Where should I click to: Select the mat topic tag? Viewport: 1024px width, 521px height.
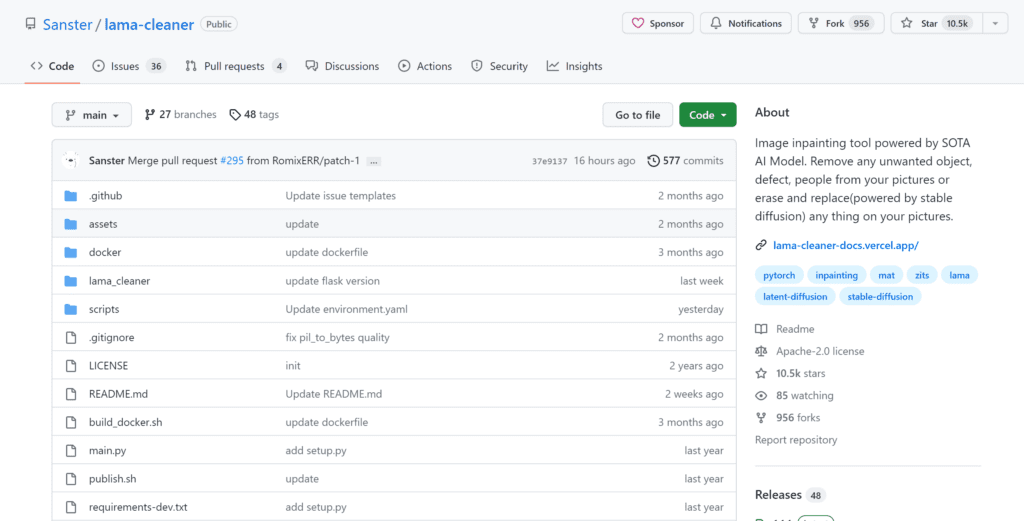coord(887,275)
